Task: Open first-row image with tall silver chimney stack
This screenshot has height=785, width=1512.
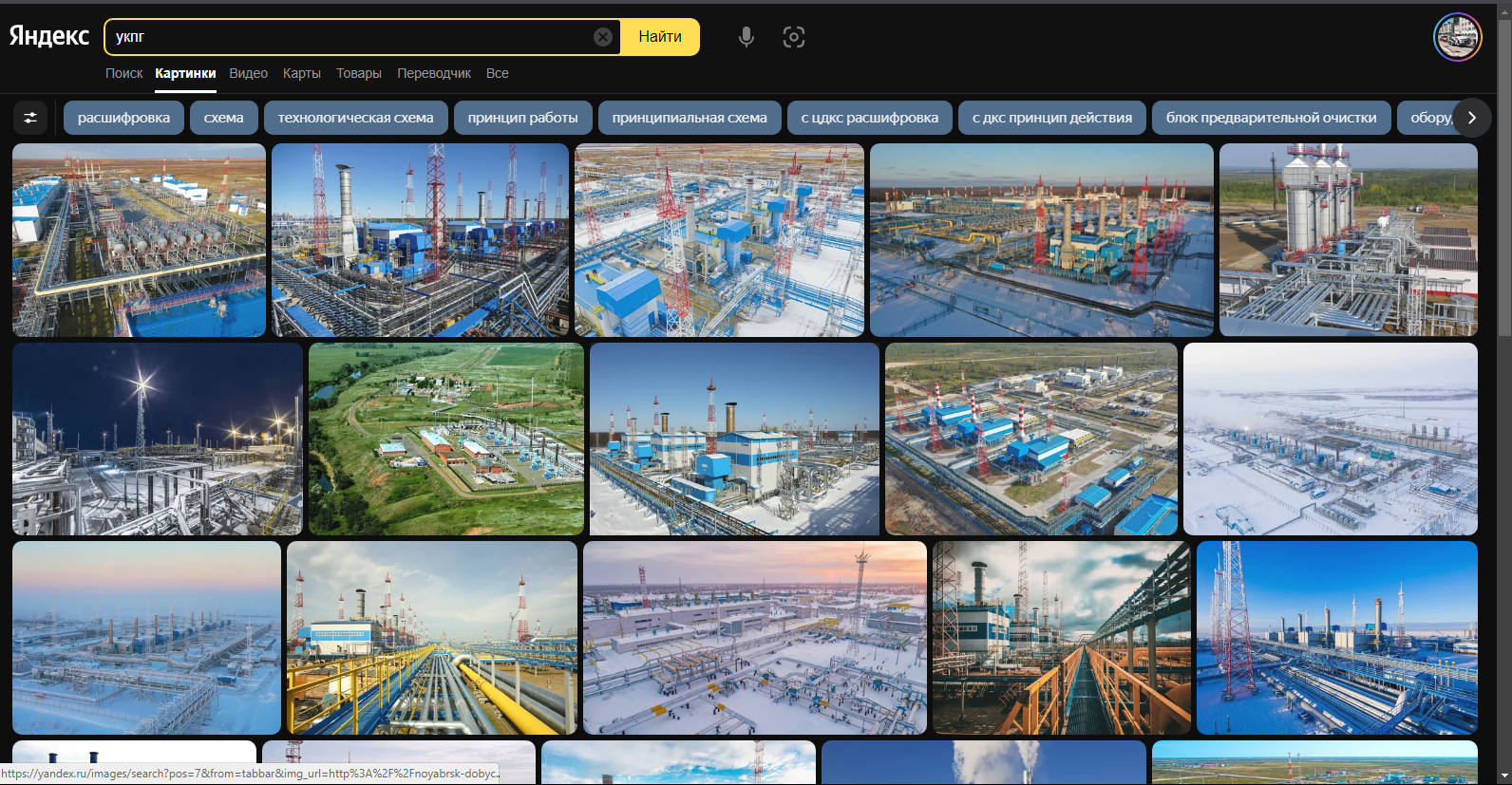Action: tap(420, 240)
